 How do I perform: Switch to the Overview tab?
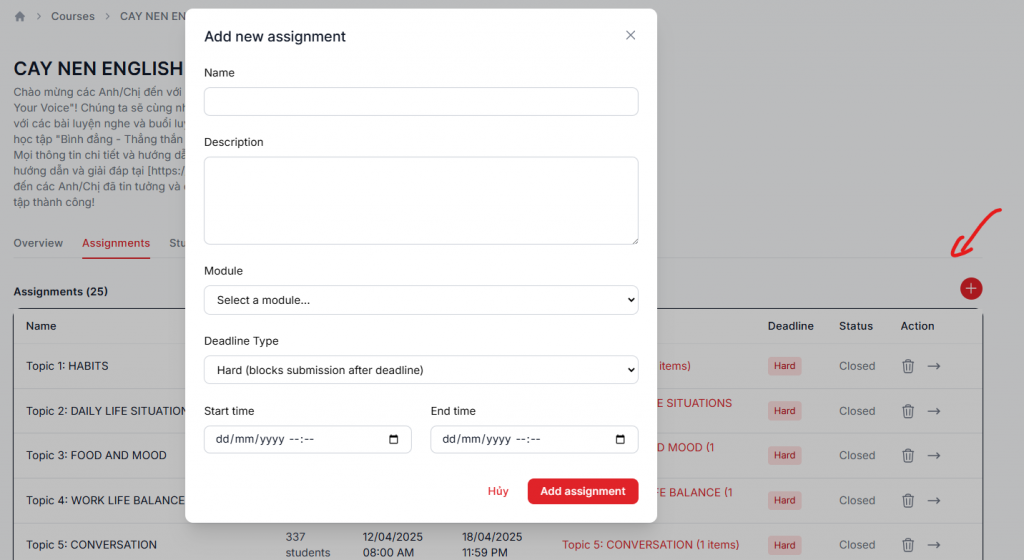coord(38,243)
